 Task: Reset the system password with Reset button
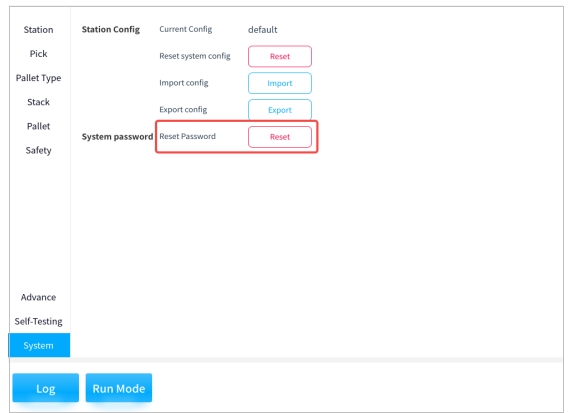click(280, 137)
